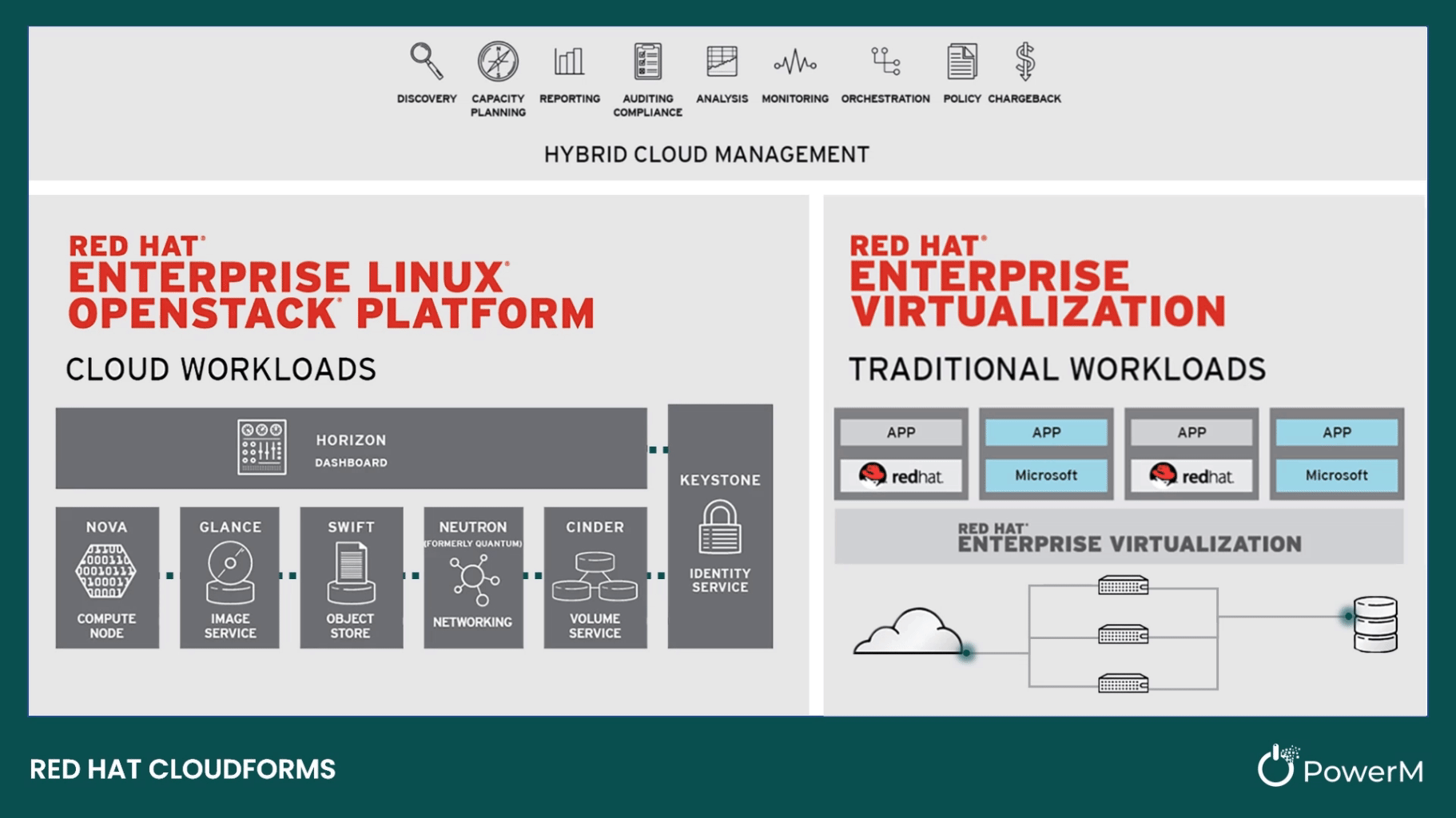Click the Swift object store icon
This screenshot has height=818, width=1456.
[351, 572]
